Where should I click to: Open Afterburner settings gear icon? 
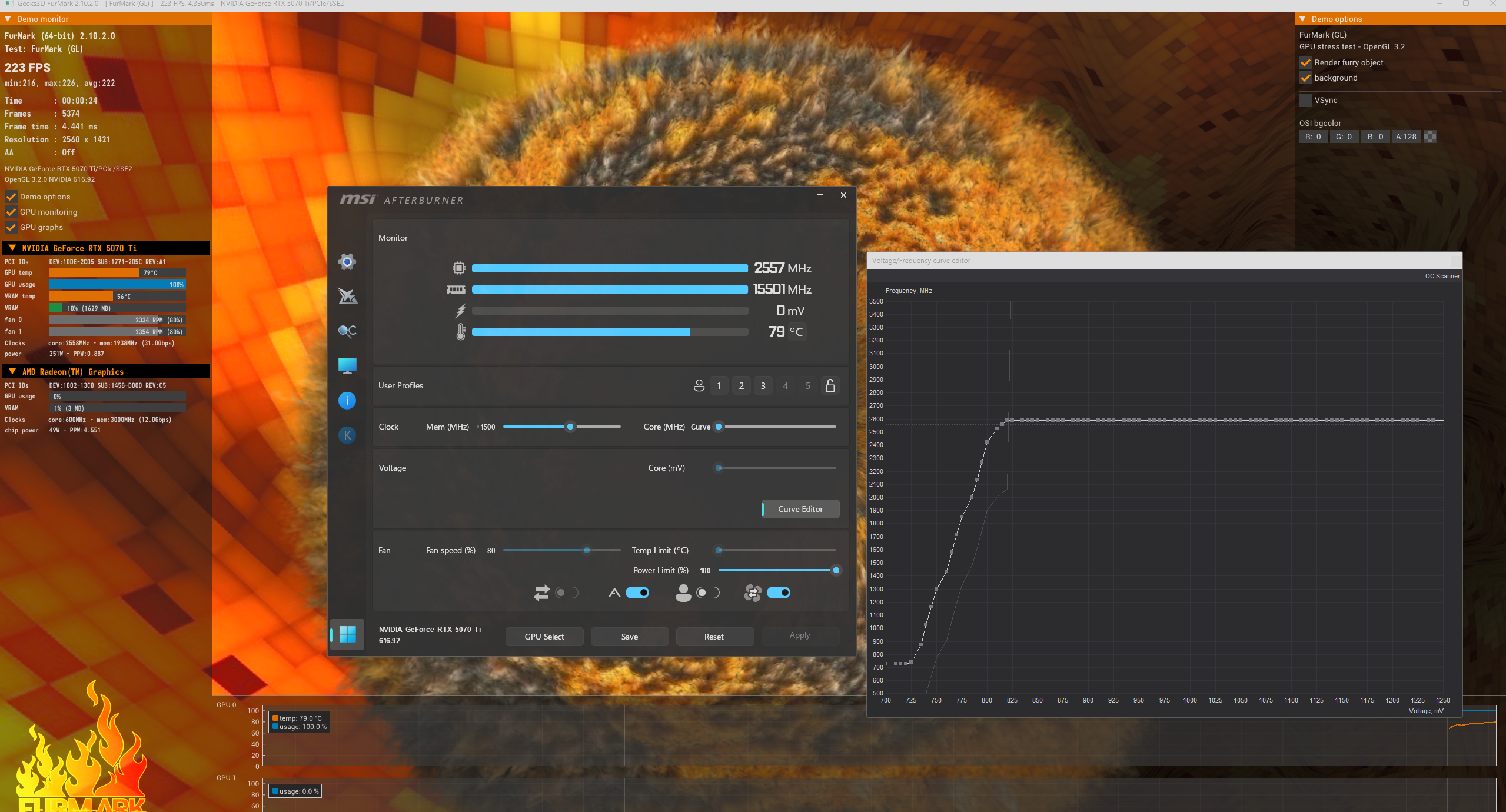tap(347, 262)
